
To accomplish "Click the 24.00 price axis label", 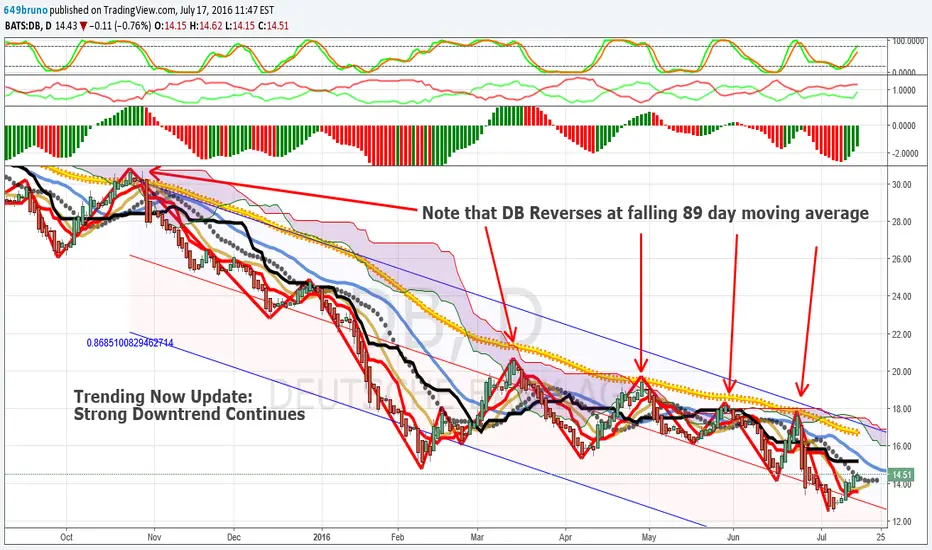I will coord(901,297).
